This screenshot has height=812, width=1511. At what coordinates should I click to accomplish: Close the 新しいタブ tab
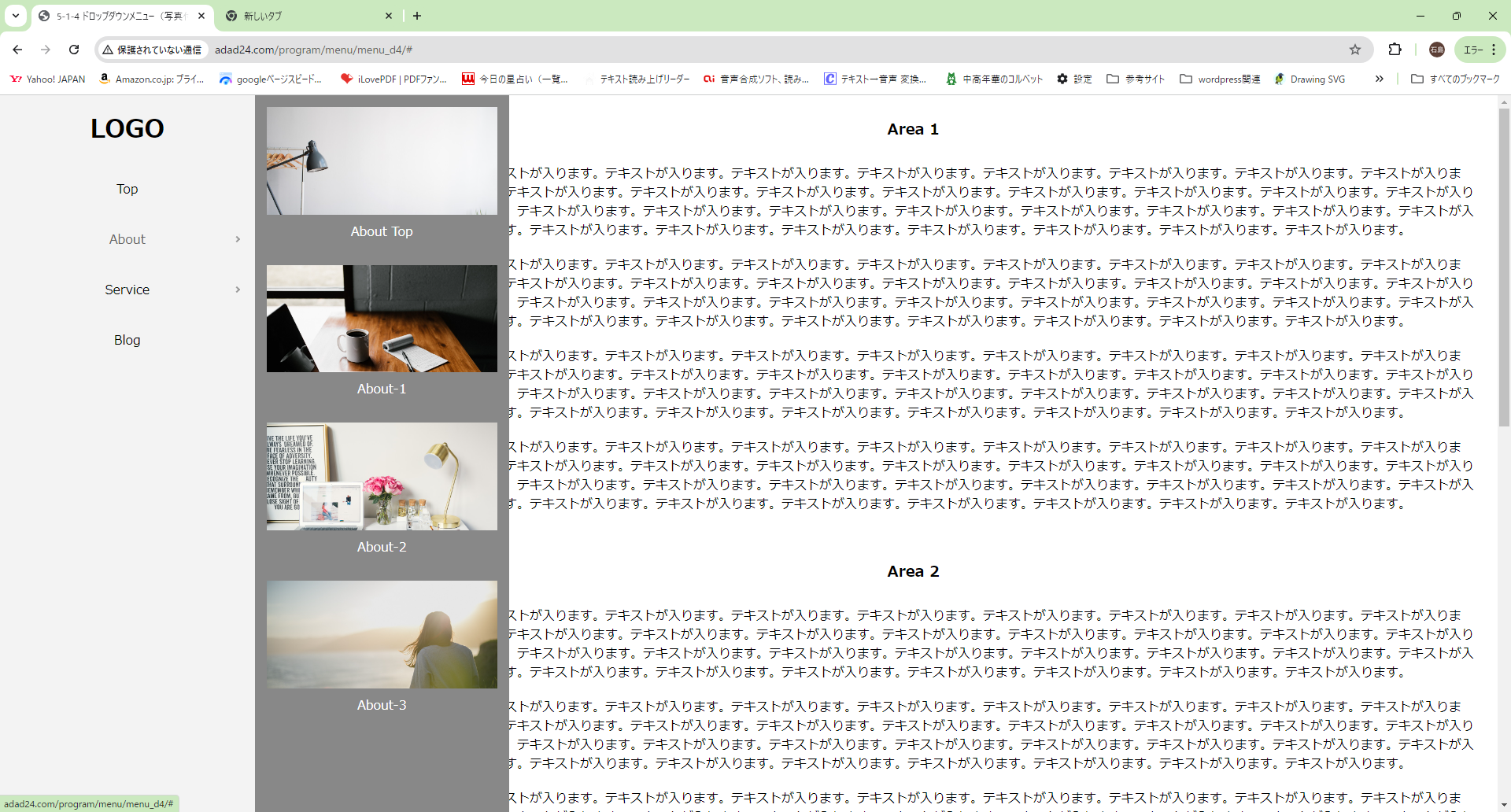pos(389,16)
